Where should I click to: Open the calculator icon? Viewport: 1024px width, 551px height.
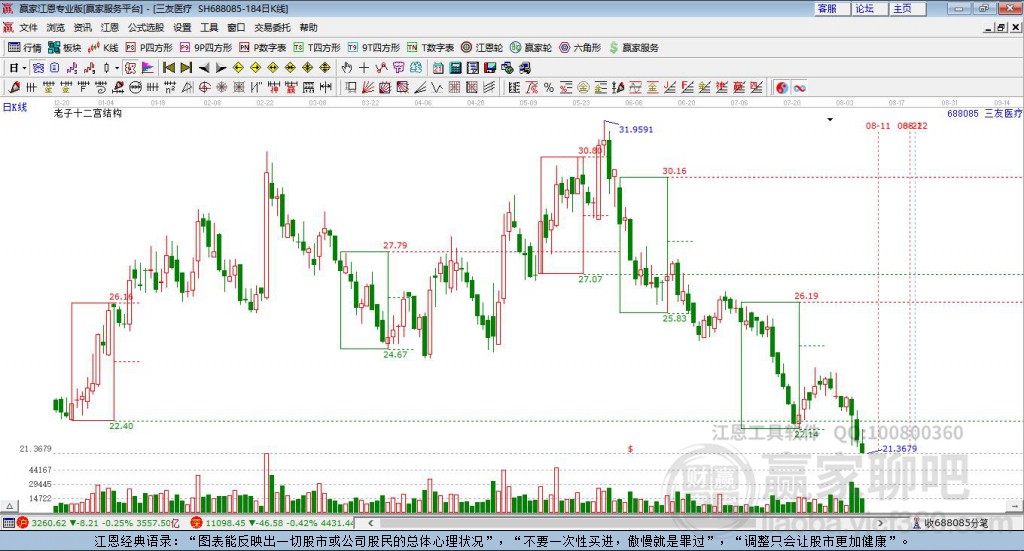coord(455,68)
